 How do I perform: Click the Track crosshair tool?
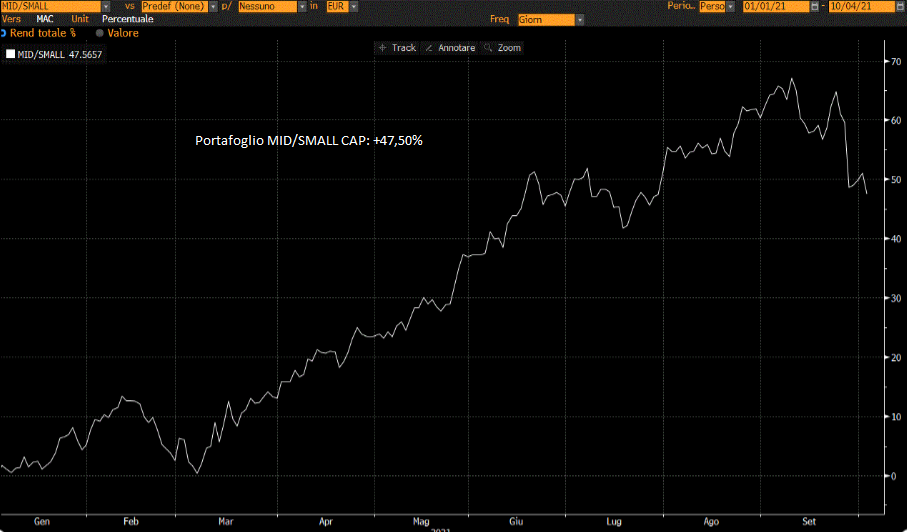pyautogui.click(x=397, y=48)
